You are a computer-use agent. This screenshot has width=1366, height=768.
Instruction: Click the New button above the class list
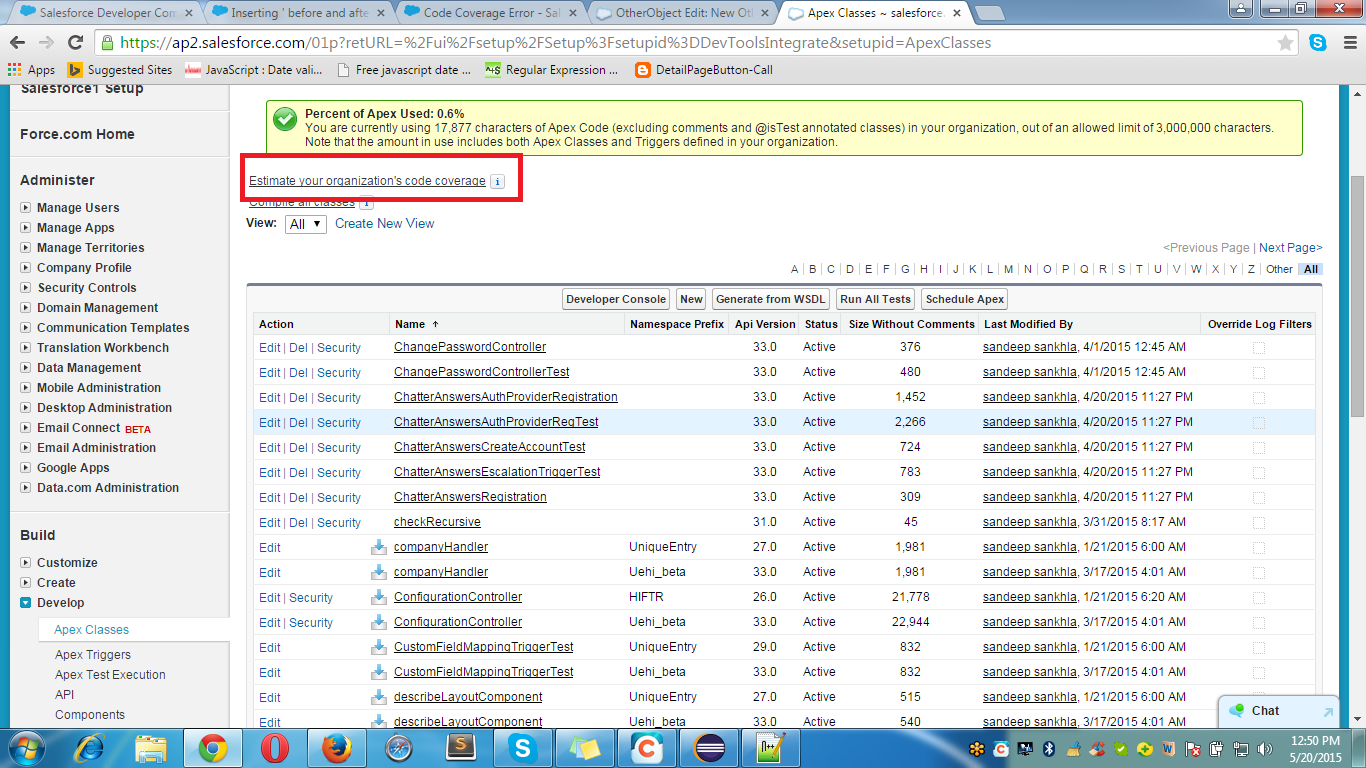[692, 299]
